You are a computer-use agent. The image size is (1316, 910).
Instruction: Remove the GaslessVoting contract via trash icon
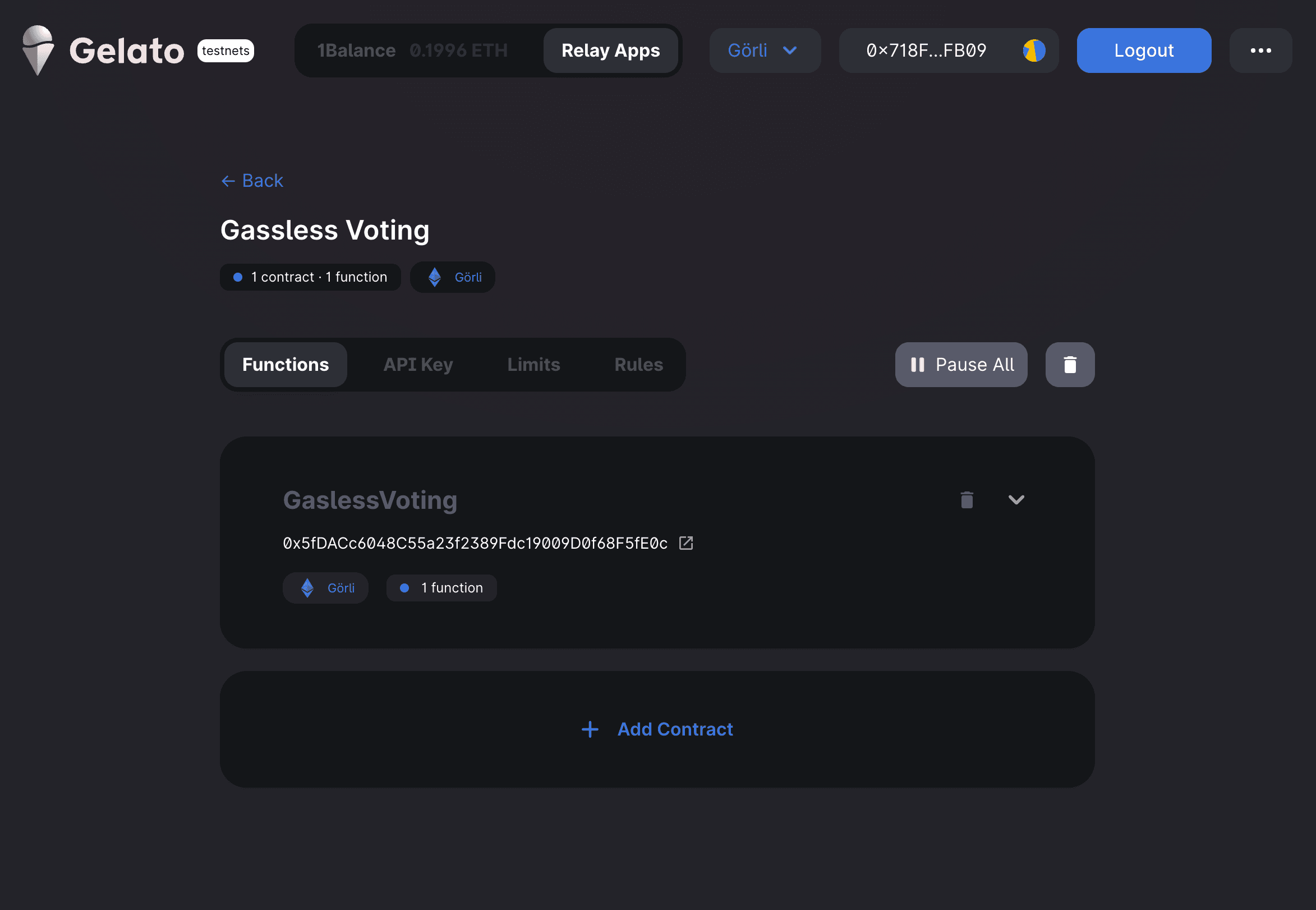click(x=967, y=500)
